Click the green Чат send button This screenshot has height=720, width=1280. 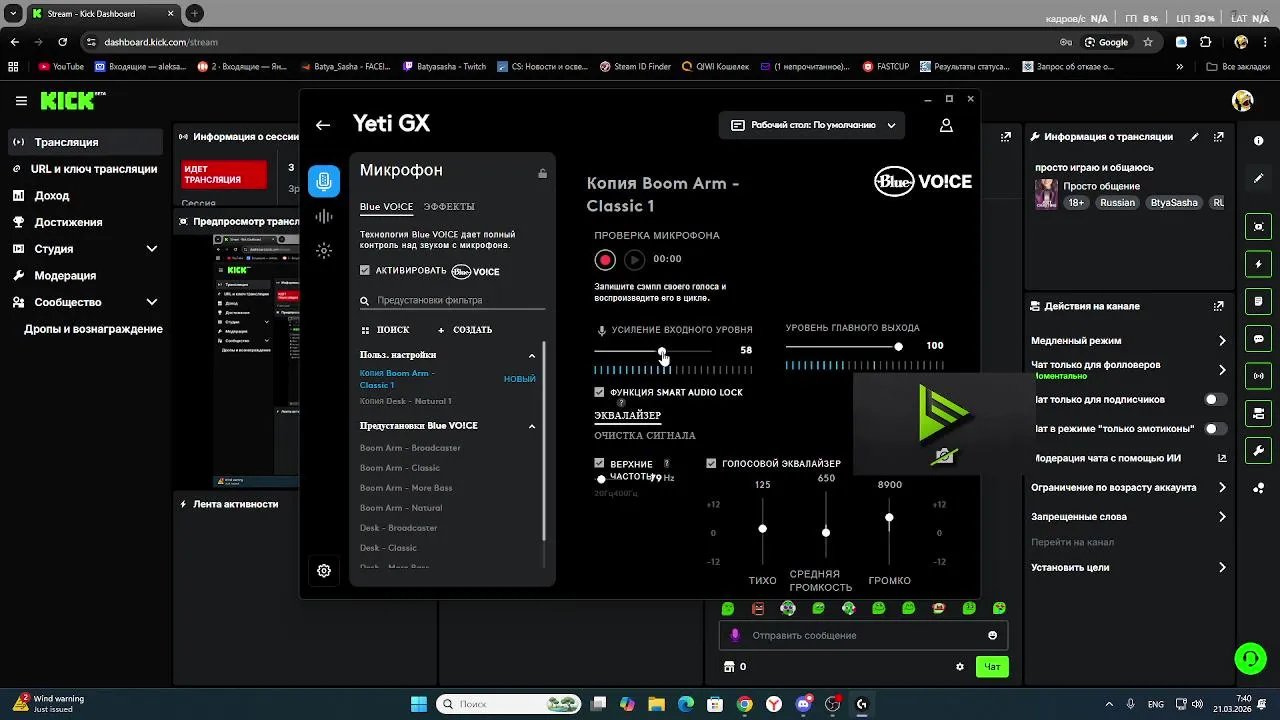point(992,667)
